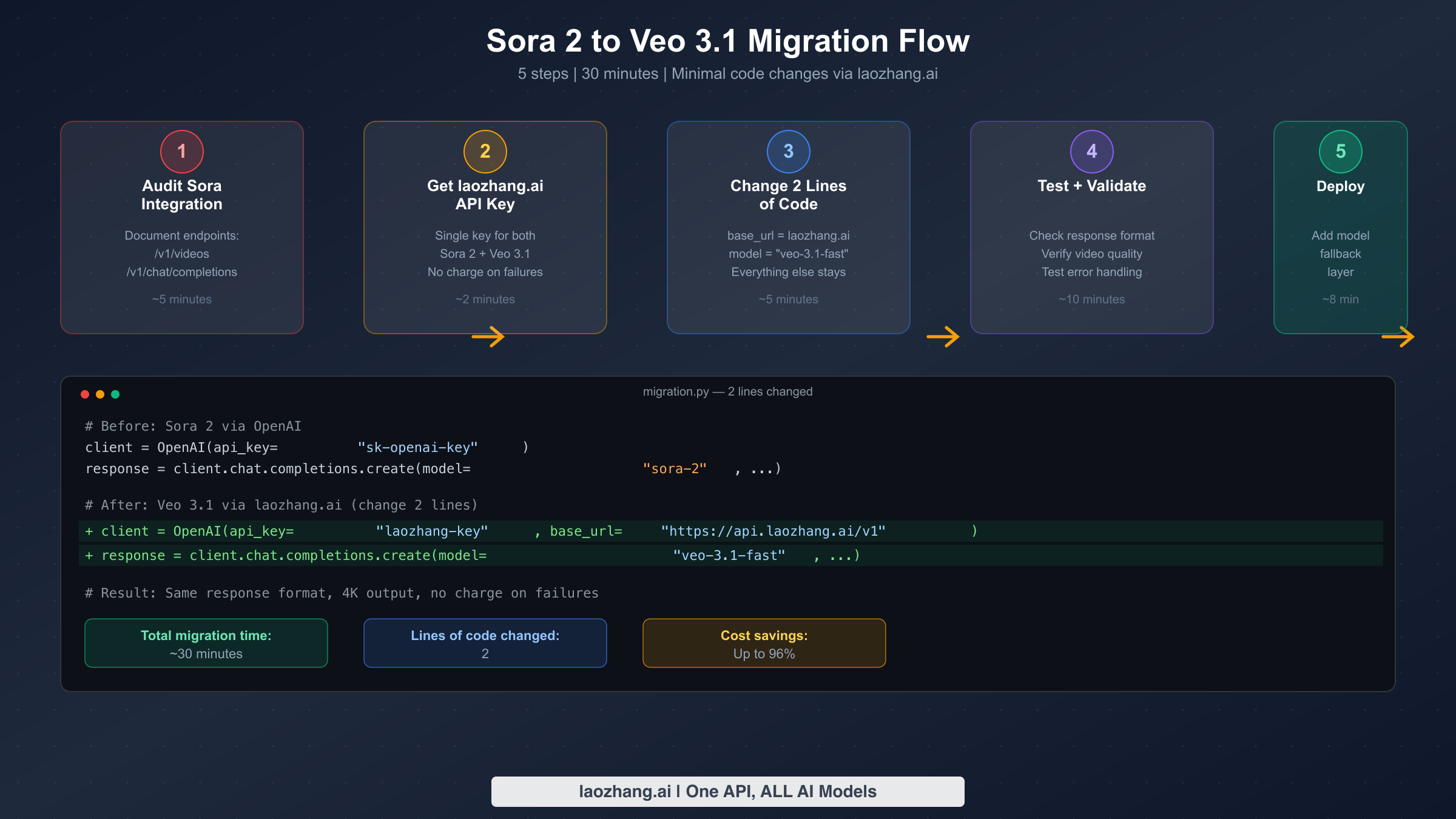Click the arrow before Test + Validate
1456x819 pixels.
click(945, 336)
